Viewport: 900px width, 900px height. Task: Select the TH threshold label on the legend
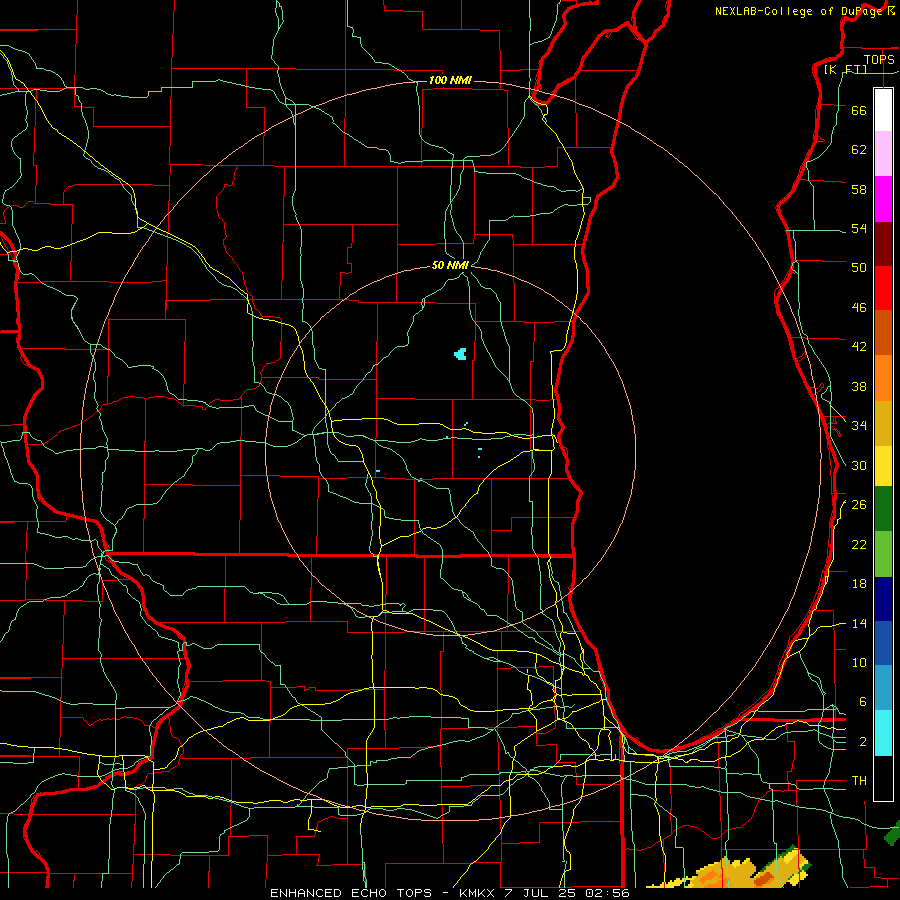859,781
